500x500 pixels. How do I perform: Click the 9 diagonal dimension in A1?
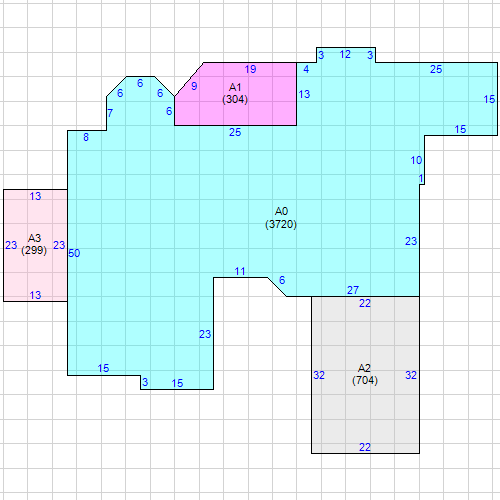(x=194, y=86)
